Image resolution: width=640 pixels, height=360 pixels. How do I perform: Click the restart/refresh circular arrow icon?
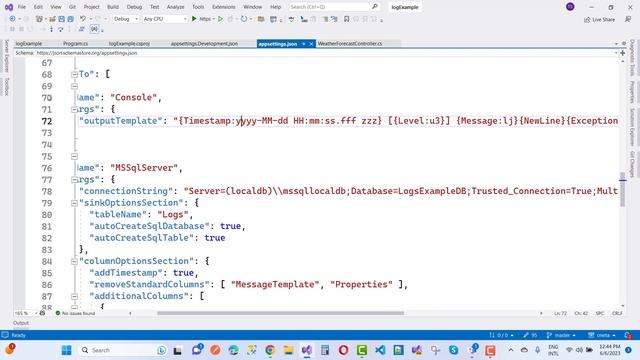244,19
